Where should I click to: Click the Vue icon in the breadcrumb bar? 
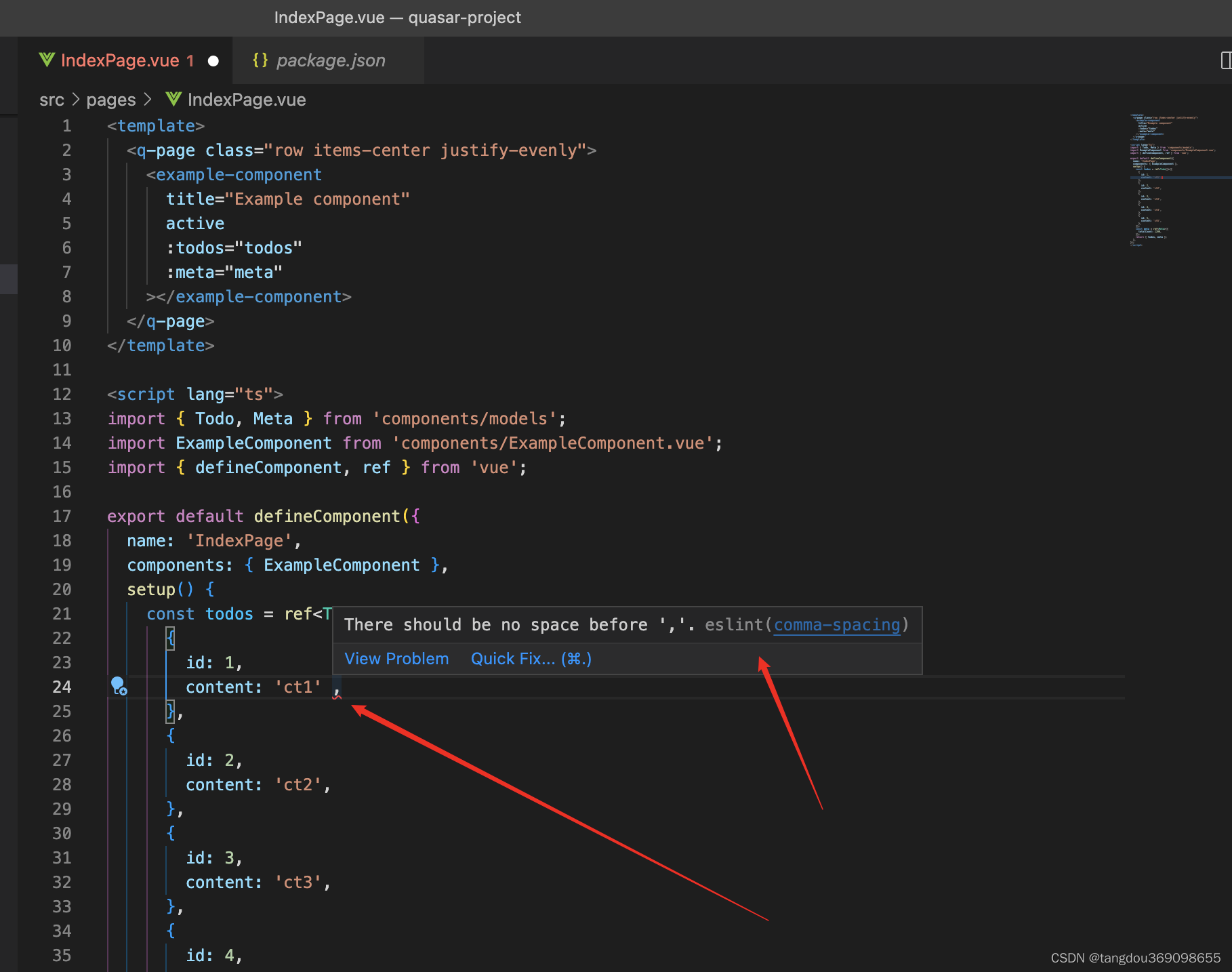click(x=173, y=99)
